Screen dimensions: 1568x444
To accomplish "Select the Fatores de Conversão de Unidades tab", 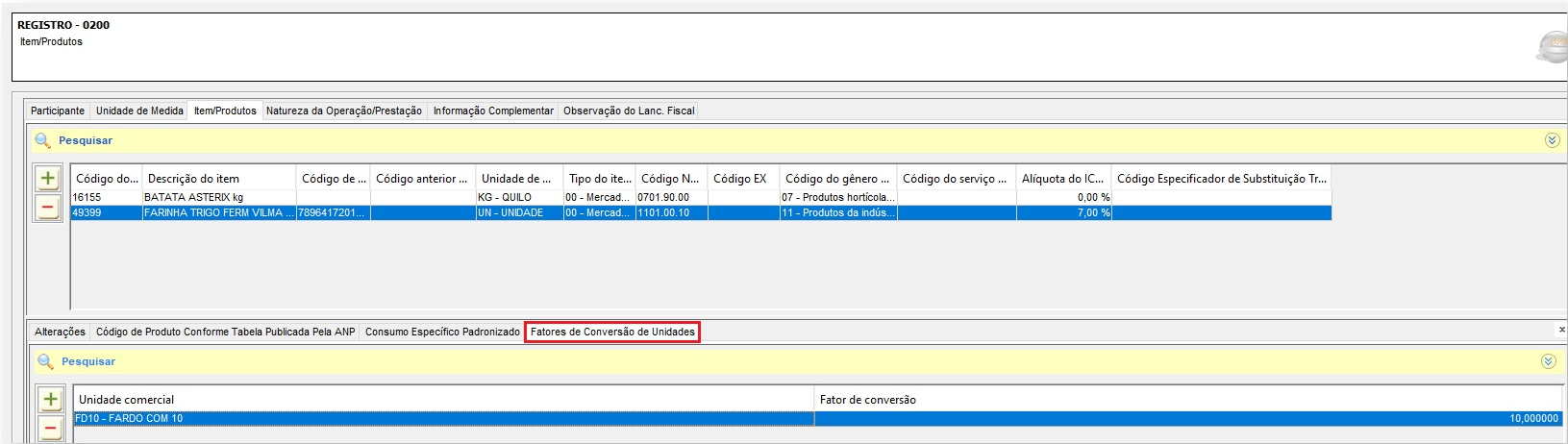I will 612,332.
